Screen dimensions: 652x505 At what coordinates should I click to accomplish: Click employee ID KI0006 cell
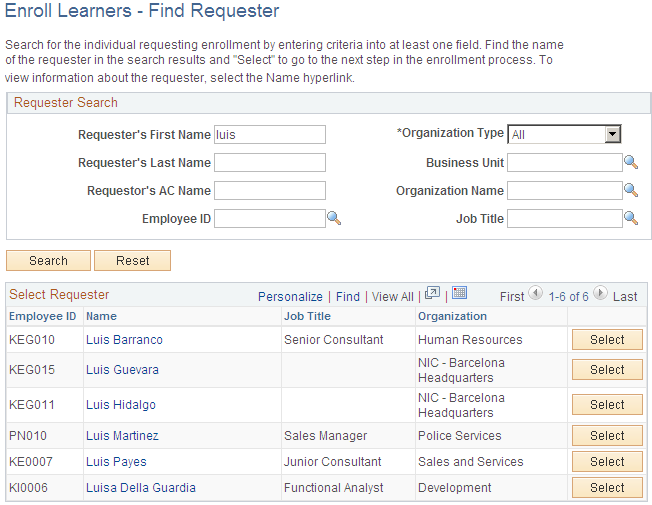[x=28, y=488]
